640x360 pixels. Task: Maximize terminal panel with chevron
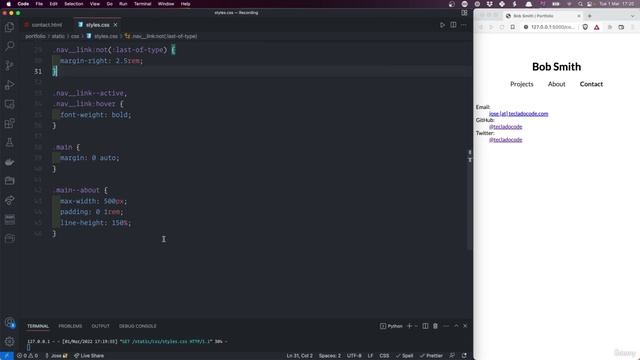[456, 326]
